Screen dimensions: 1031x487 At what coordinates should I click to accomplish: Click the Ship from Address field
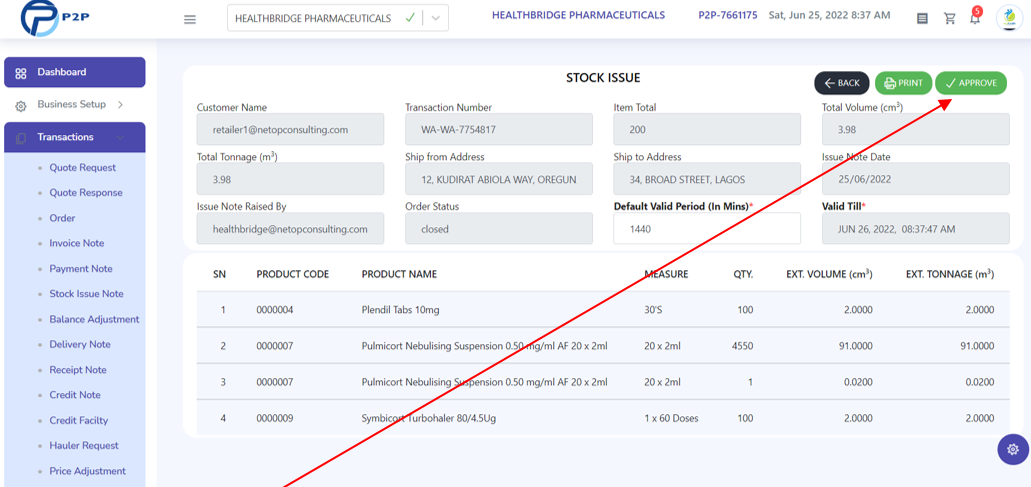(x=498, y=179)
